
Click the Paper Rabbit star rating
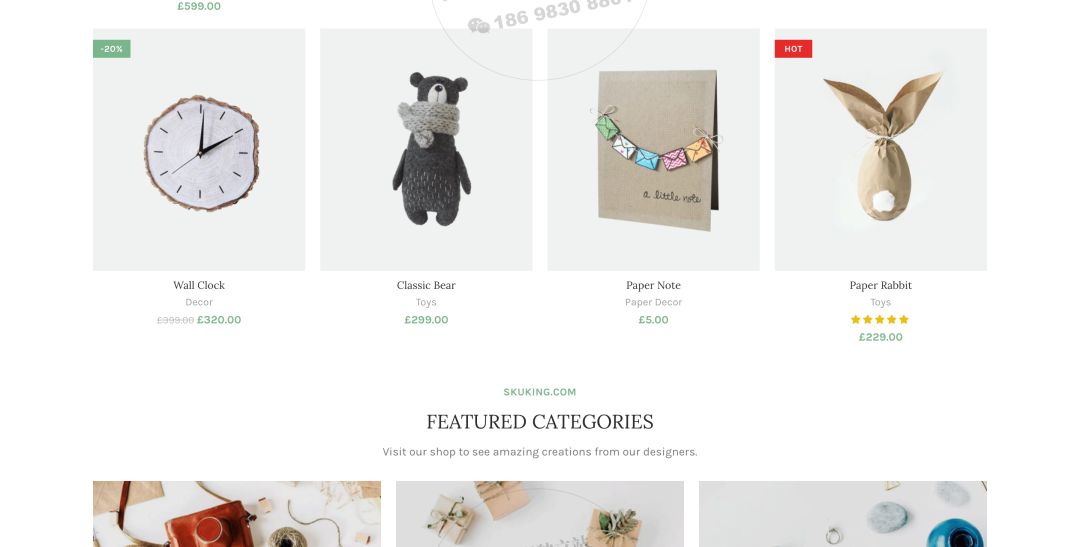[880, 320]
